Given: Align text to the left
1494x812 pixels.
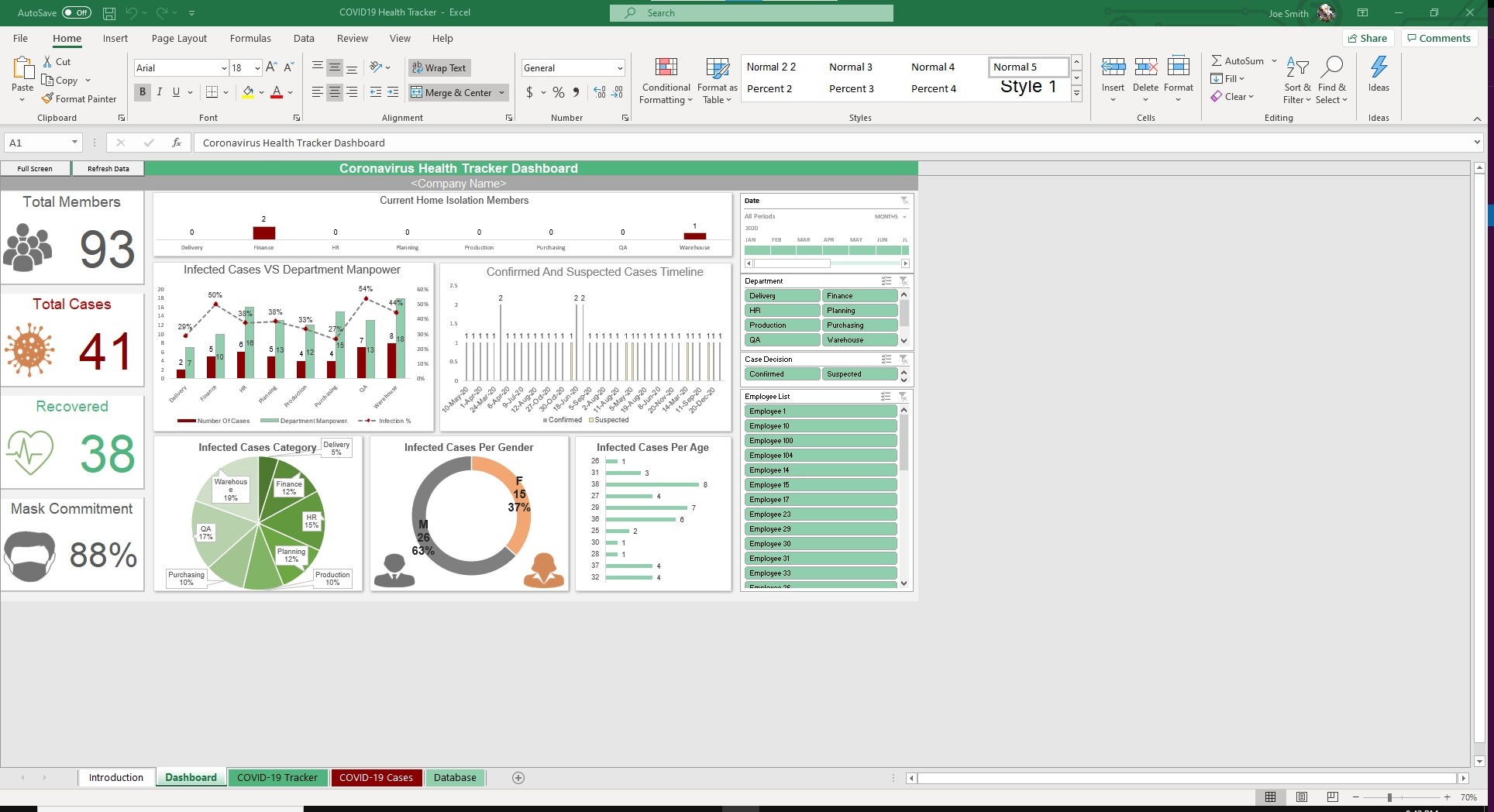Looking at the screenshot, I should click(x=318, y=92).
